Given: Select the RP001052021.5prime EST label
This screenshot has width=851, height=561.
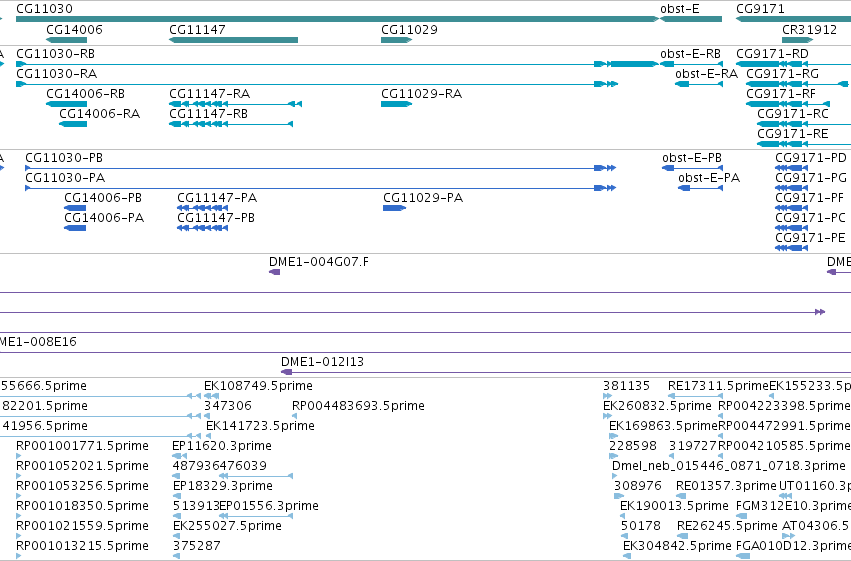Looking at the screenshot, I should 82,466.
